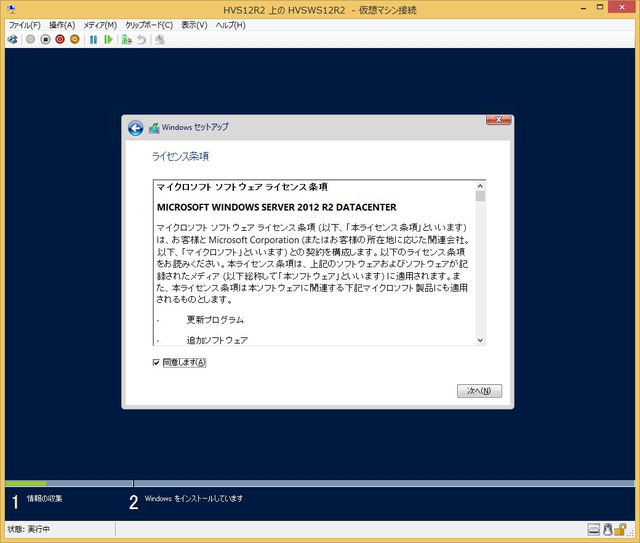Click the greyed-out enhanced session toolbar icon
The image size is (640, 543).
(x=160, y=40)
